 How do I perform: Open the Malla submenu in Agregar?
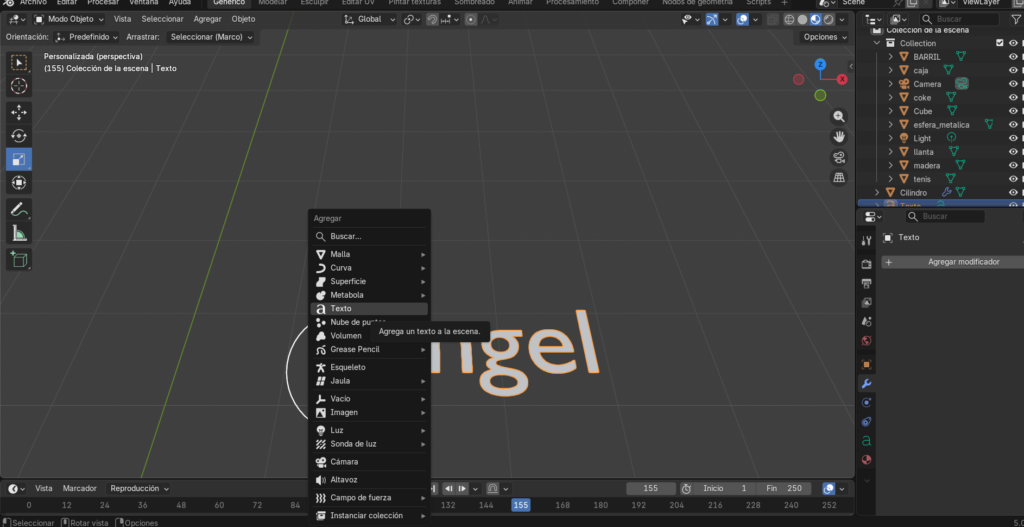point(341,254)
